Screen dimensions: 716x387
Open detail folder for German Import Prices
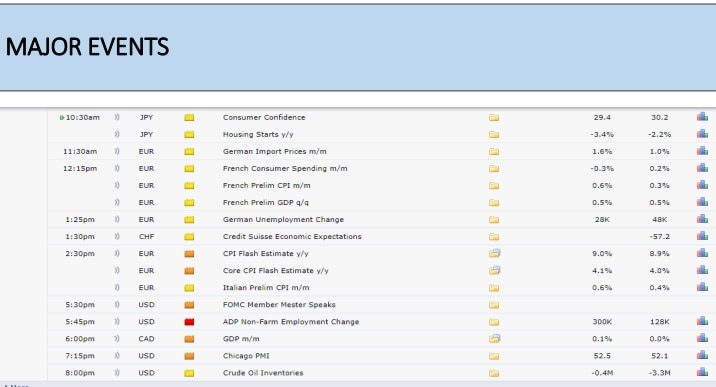(x=494, y=152)
